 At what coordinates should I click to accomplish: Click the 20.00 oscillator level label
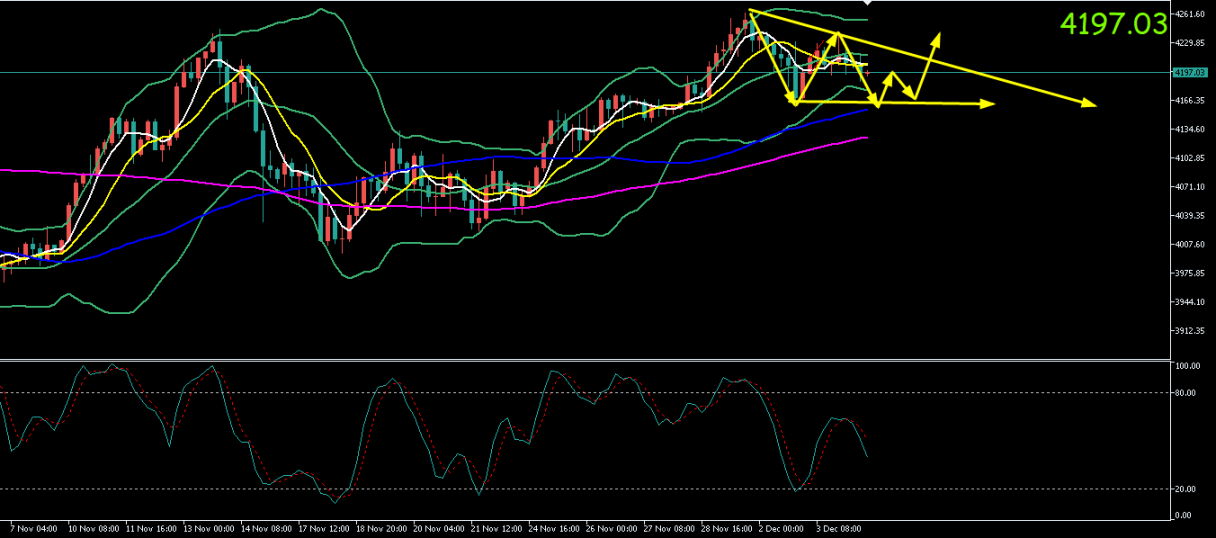coord(1187,489)
